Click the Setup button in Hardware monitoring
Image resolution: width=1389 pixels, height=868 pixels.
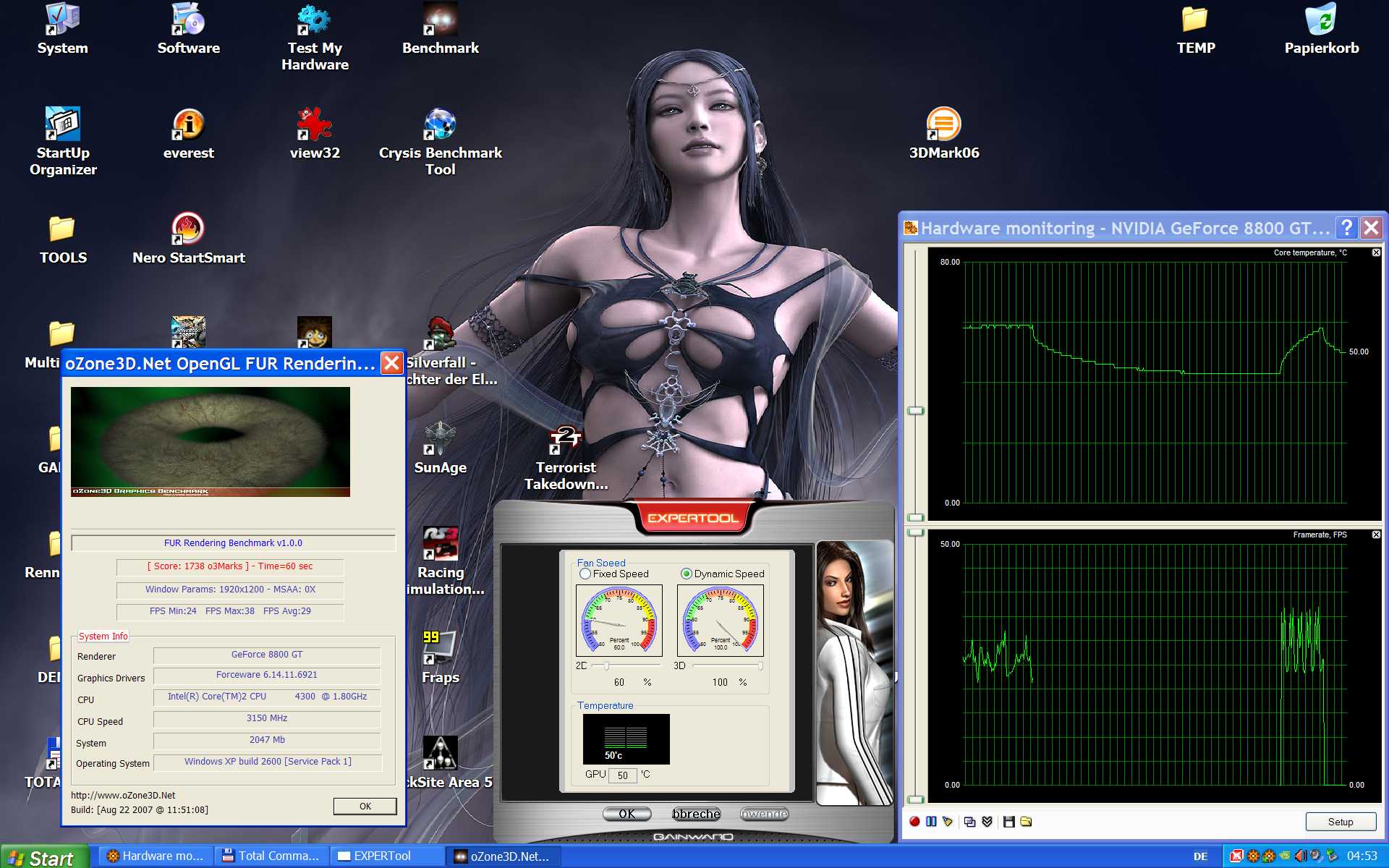tap(1340, 822)
